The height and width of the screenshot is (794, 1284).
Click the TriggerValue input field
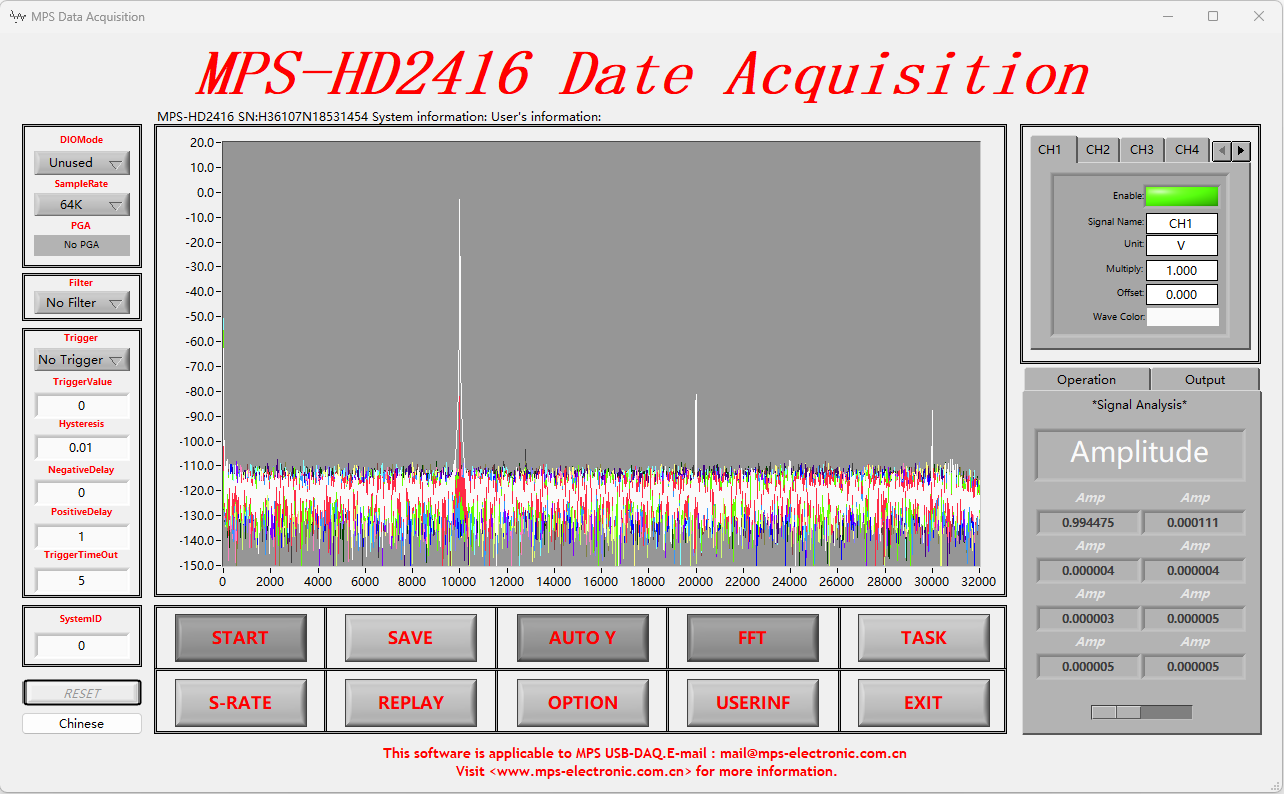tap(82, 406)
